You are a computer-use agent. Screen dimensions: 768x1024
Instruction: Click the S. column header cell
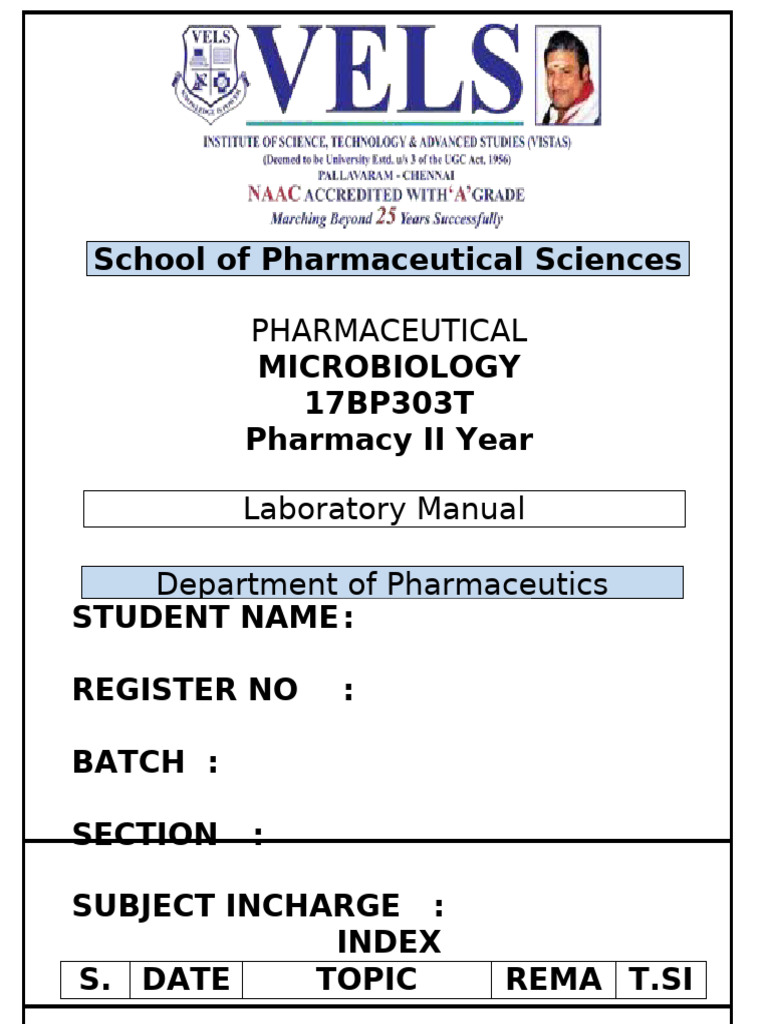click(95, 980)
